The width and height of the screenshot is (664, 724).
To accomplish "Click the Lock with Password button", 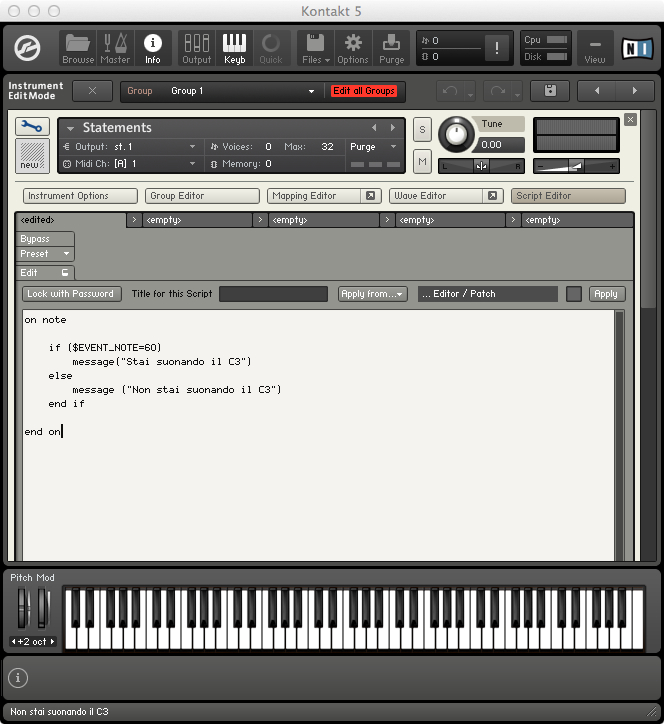I will tap(71, 294).
